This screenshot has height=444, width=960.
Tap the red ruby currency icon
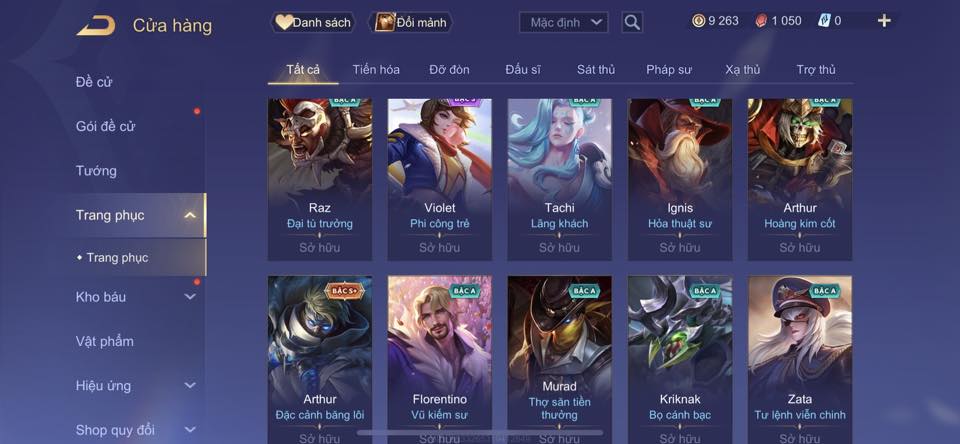coord(760,21)
